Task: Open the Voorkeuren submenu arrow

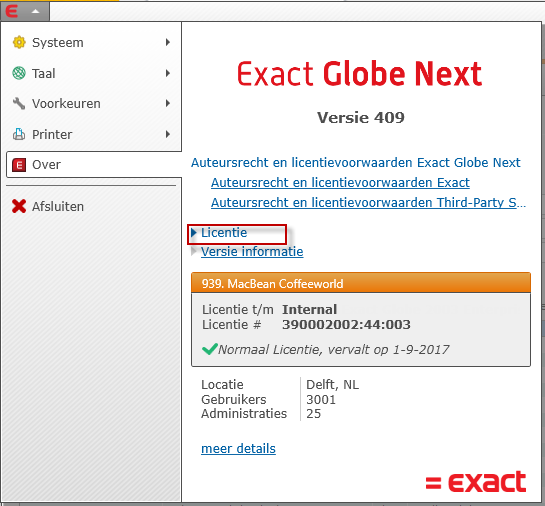Action: 168,103
